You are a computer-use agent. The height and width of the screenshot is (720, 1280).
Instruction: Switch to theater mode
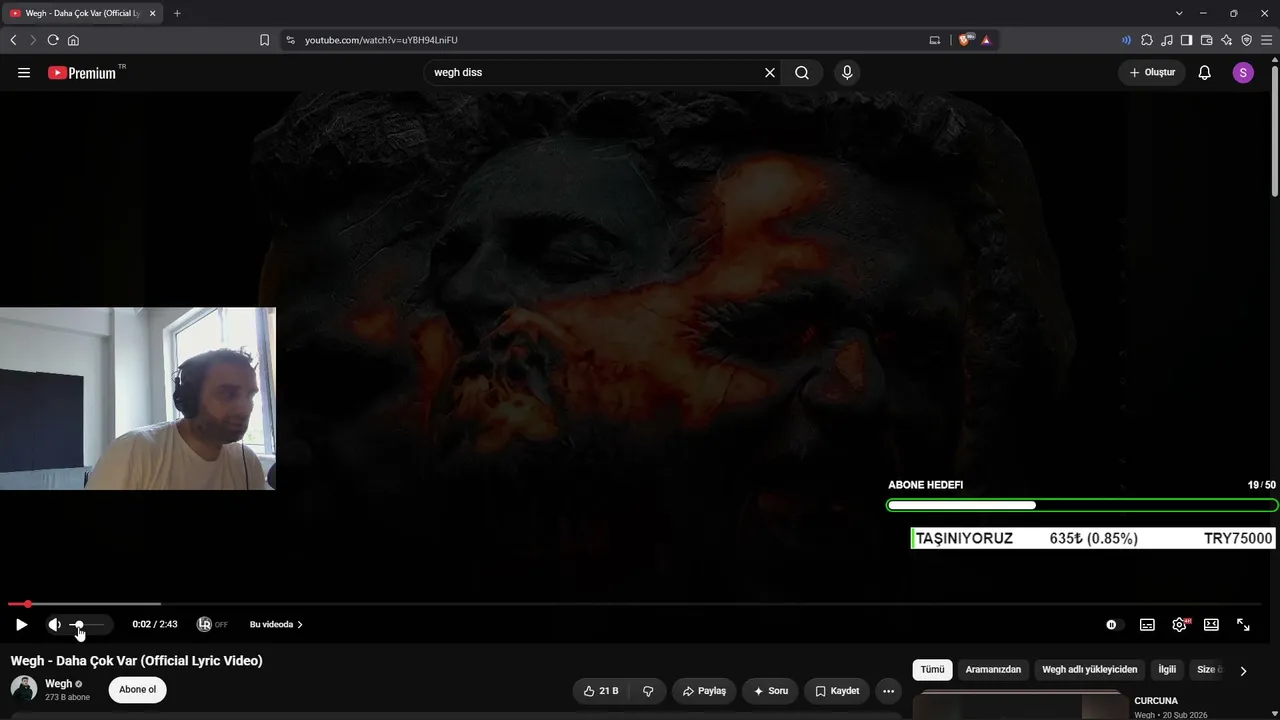tap(1211, 625)
